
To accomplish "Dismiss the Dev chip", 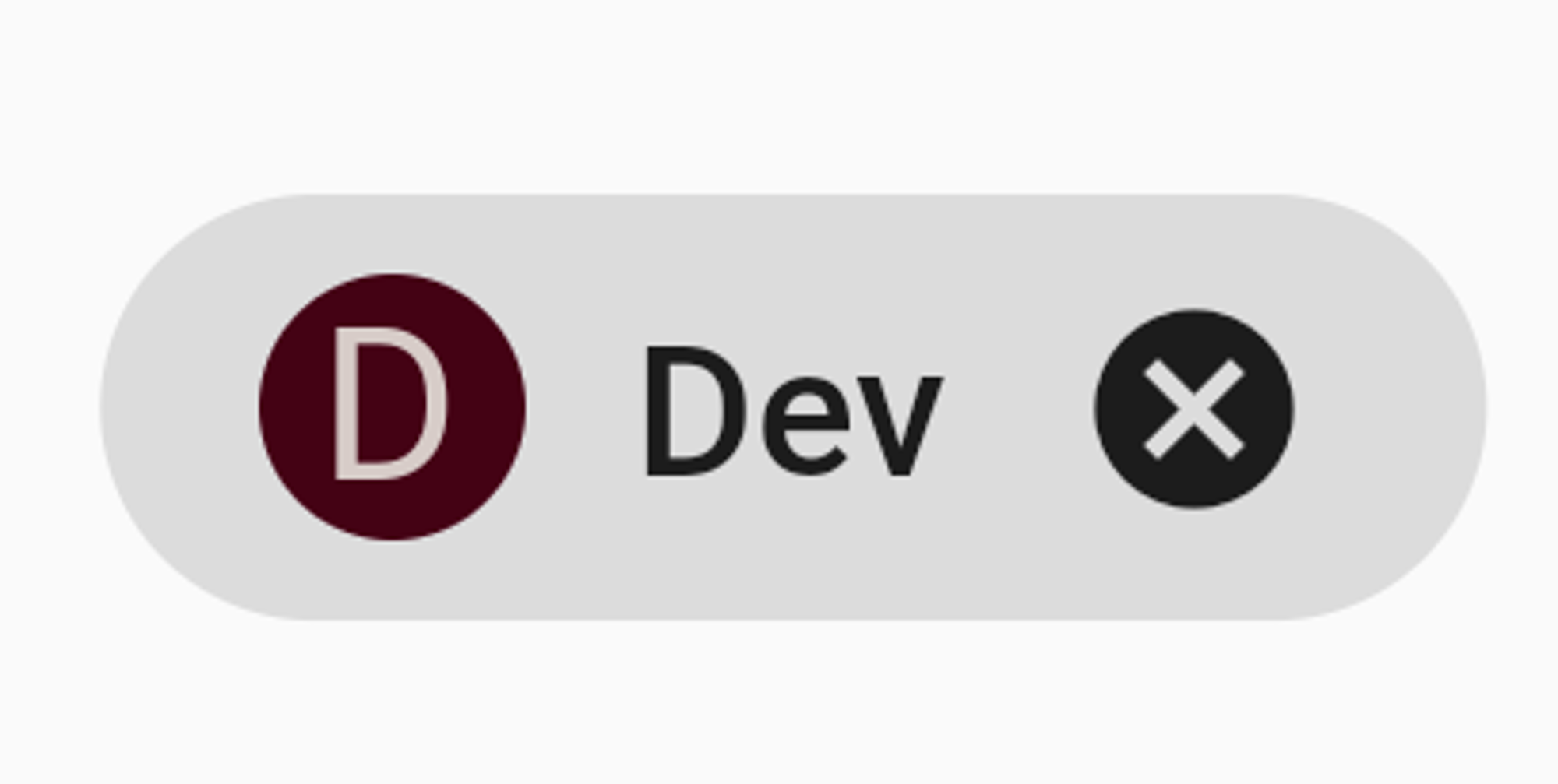I will pyautogui.click(x=1194, y=409).
